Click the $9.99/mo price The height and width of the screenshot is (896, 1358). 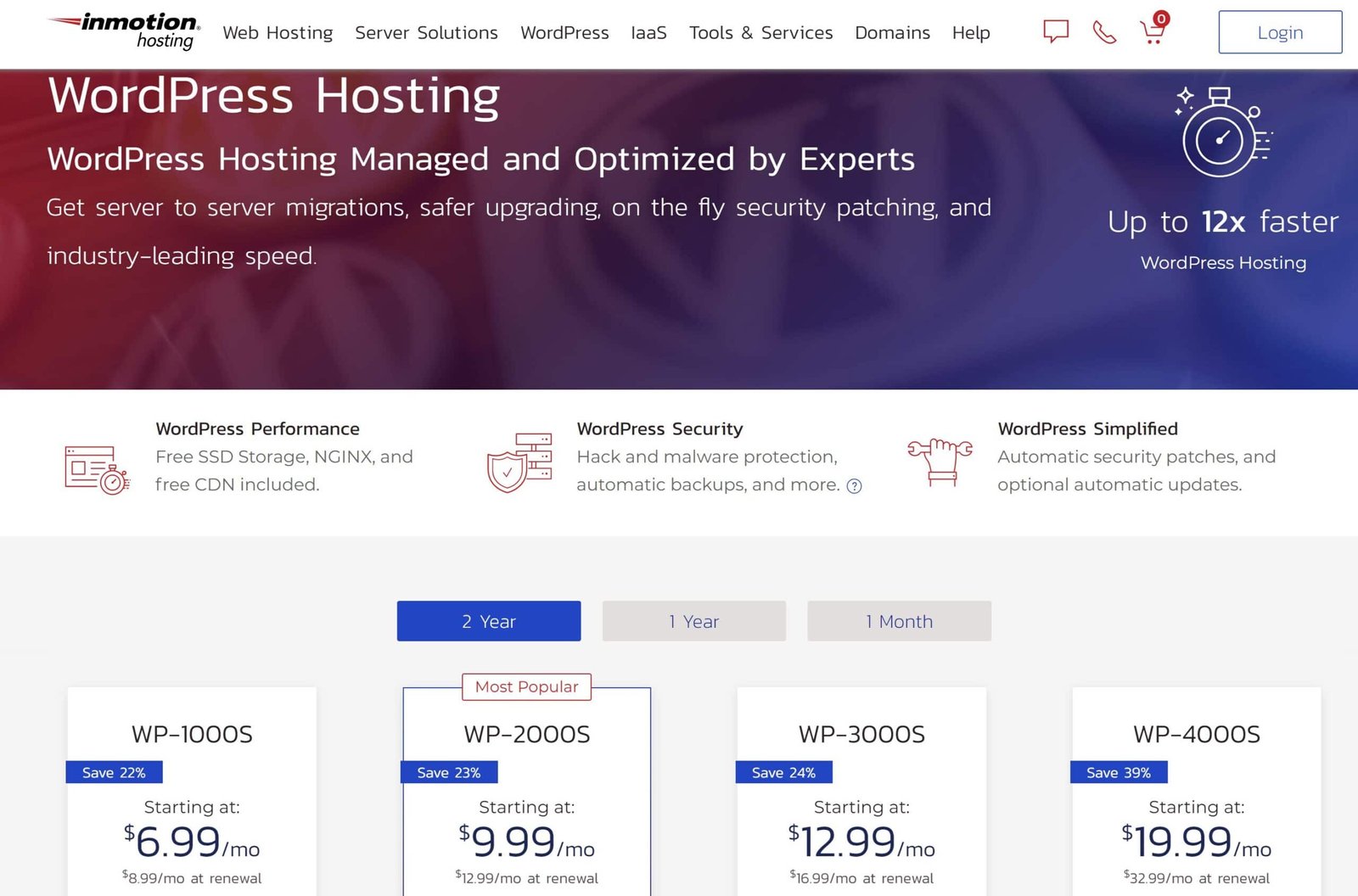click(526, 842)
